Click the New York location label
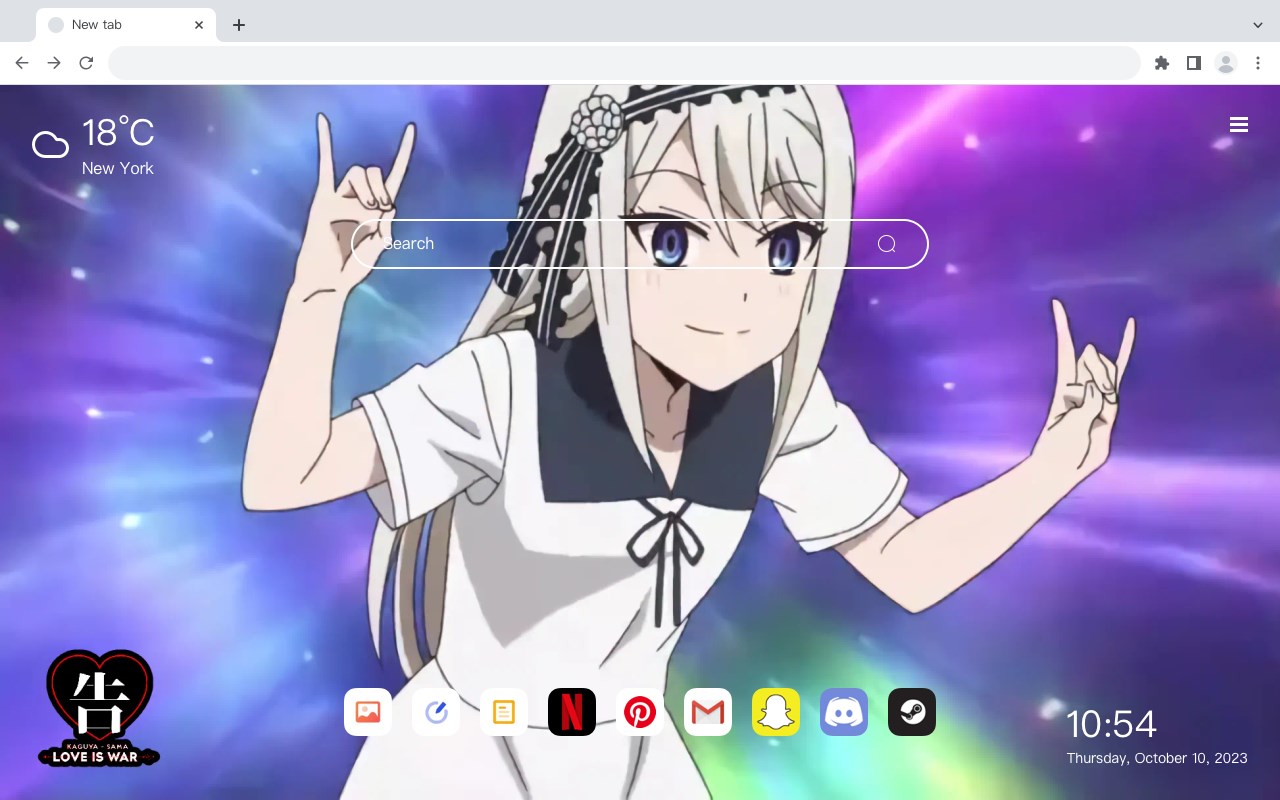The height and width of the screenshot is (800, 1280). (x=118, y=168)
